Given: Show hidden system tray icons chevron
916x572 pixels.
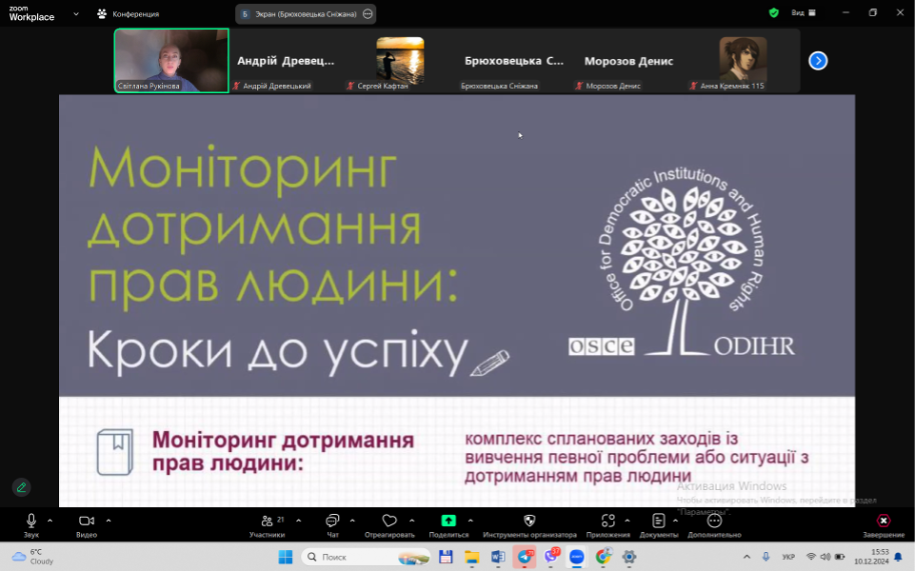Looking at the screenshot, I should 747,557.
